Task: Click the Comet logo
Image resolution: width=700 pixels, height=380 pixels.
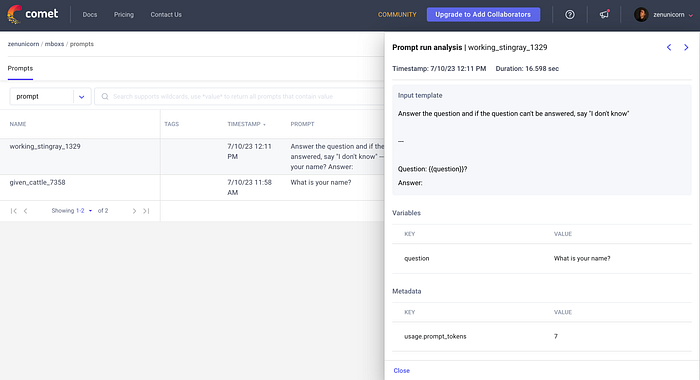Action: [33, 14]
